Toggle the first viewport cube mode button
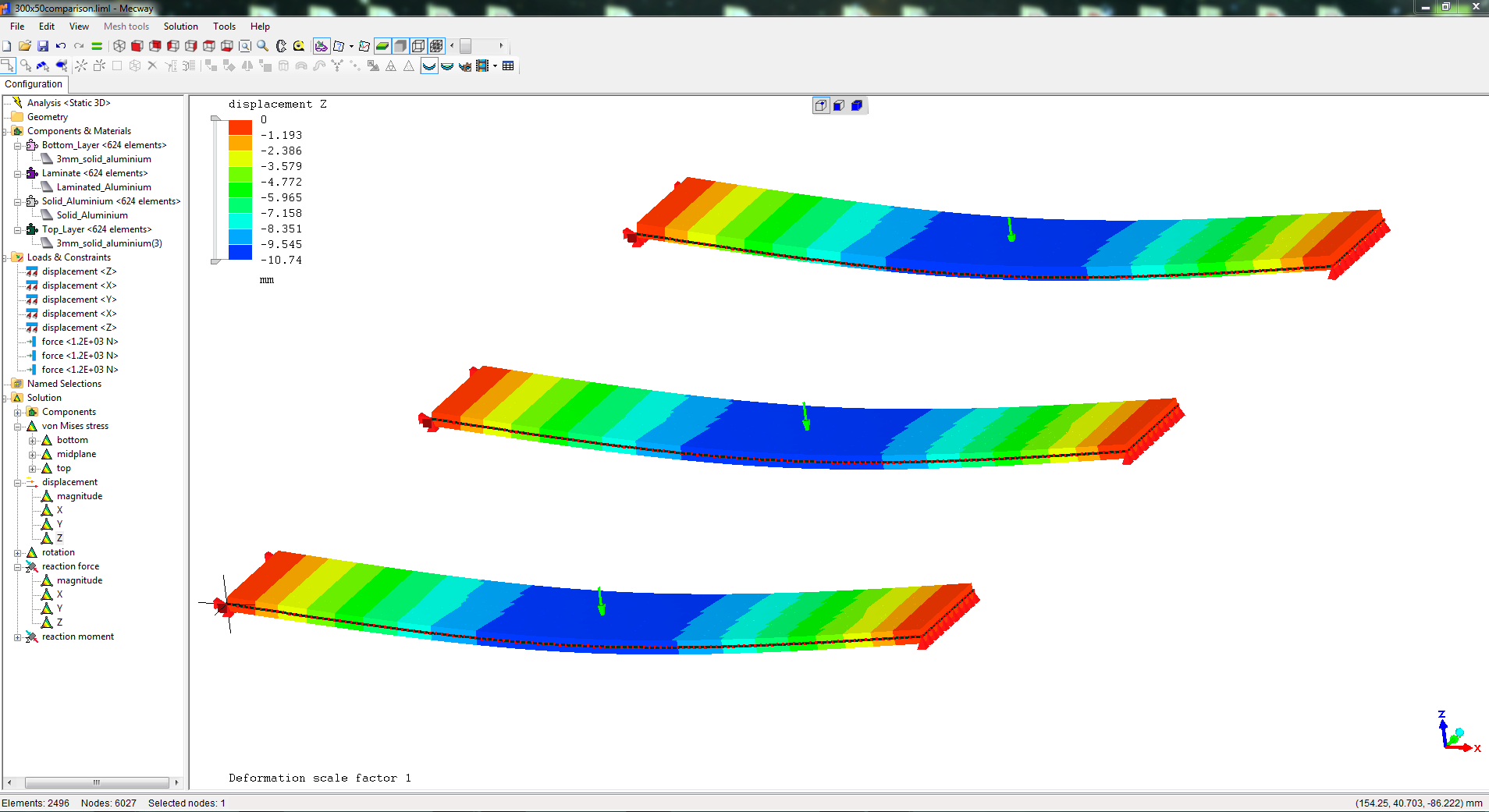This screenshot has height=812, width=1489. (x=821, y=105)
